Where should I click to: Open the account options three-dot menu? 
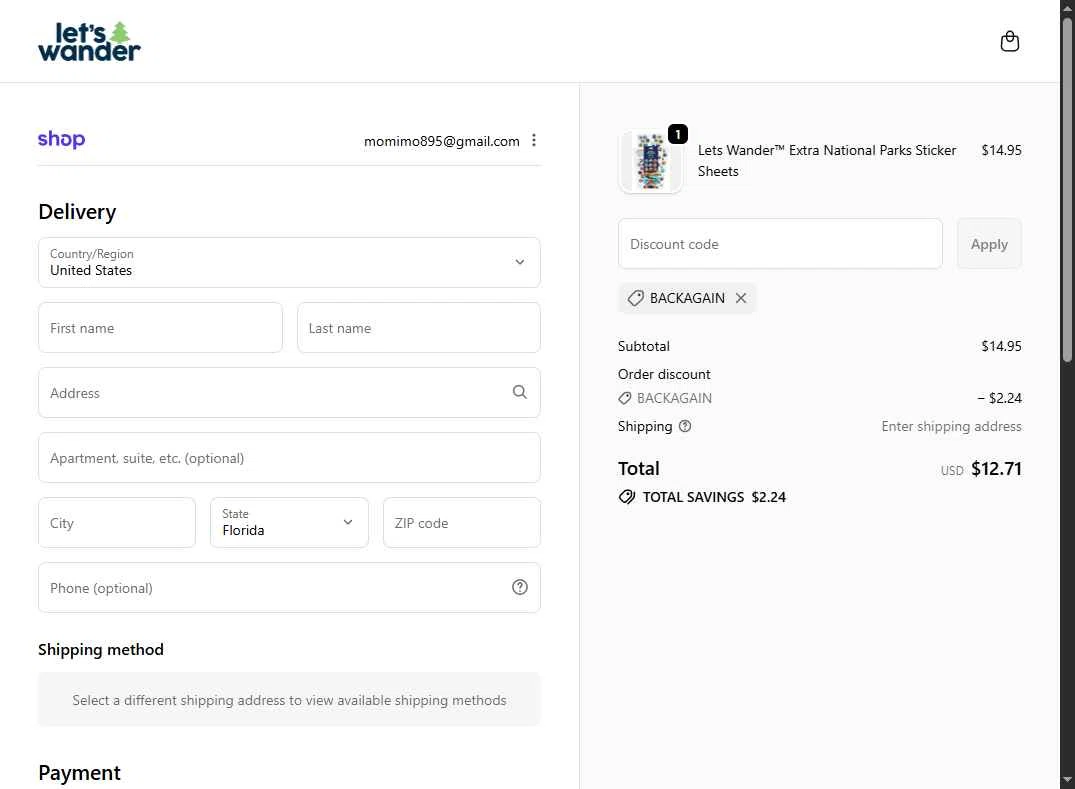point(534,141)
